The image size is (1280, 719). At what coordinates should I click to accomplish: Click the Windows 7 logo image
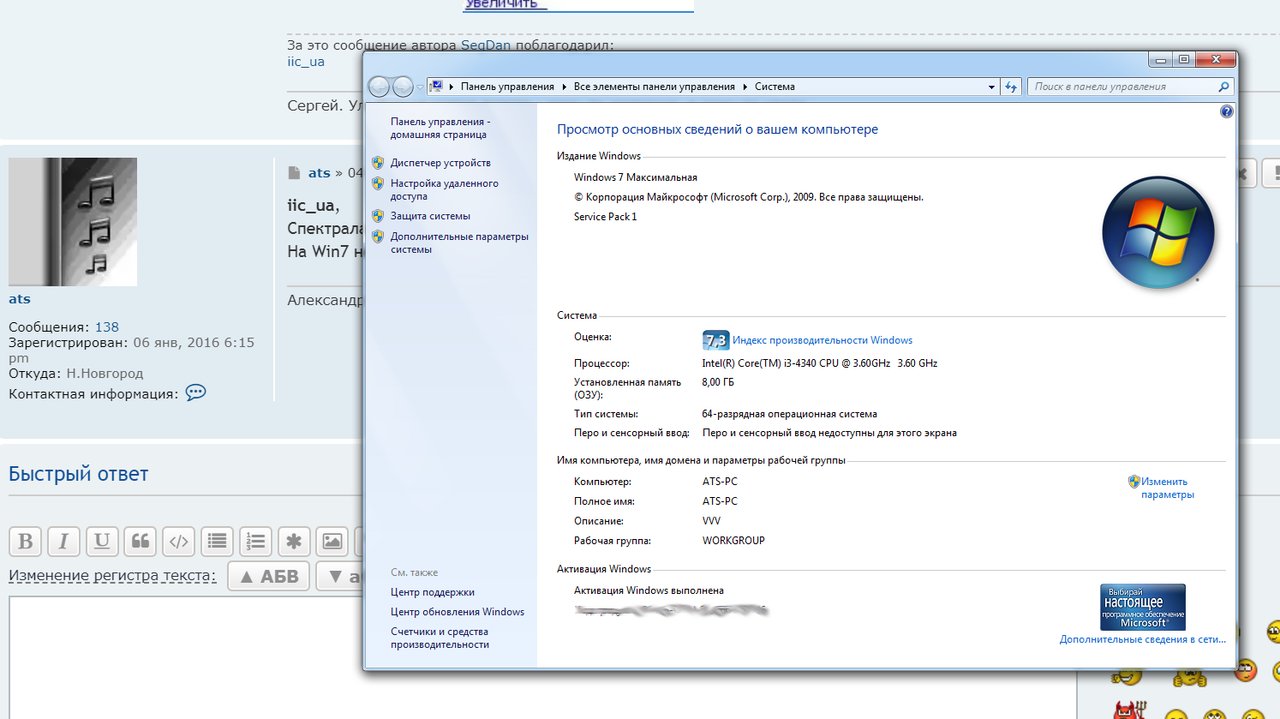tap(1158, 232)
